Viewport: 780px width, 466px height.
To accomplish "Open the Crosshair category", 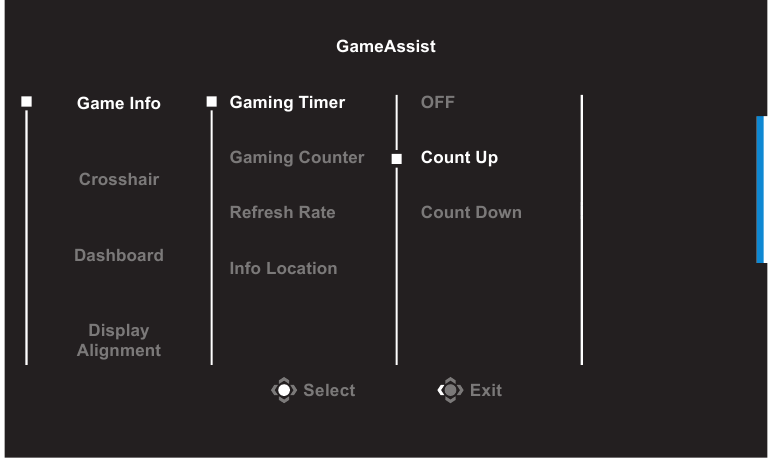I will click(x=119, y=179).
